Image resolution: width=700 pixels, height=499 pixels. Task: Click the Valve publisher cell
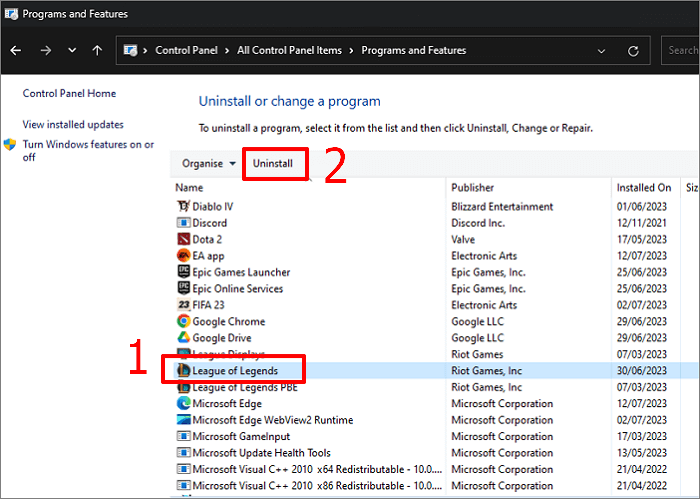point(463,240)
